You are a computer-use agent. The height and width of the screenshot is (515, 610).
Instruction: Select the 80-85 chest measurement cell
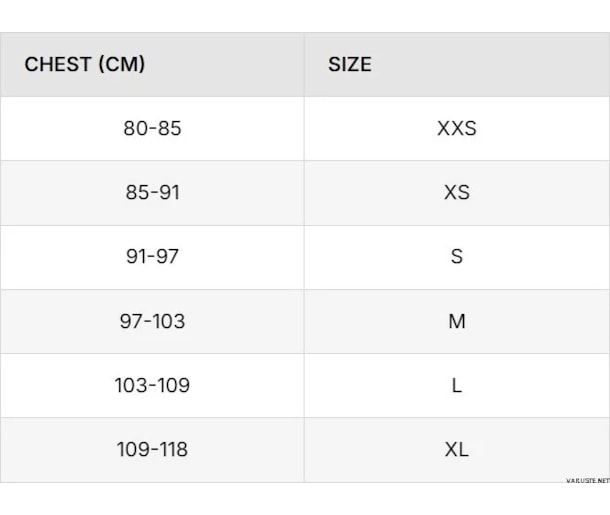coord(152,129)
